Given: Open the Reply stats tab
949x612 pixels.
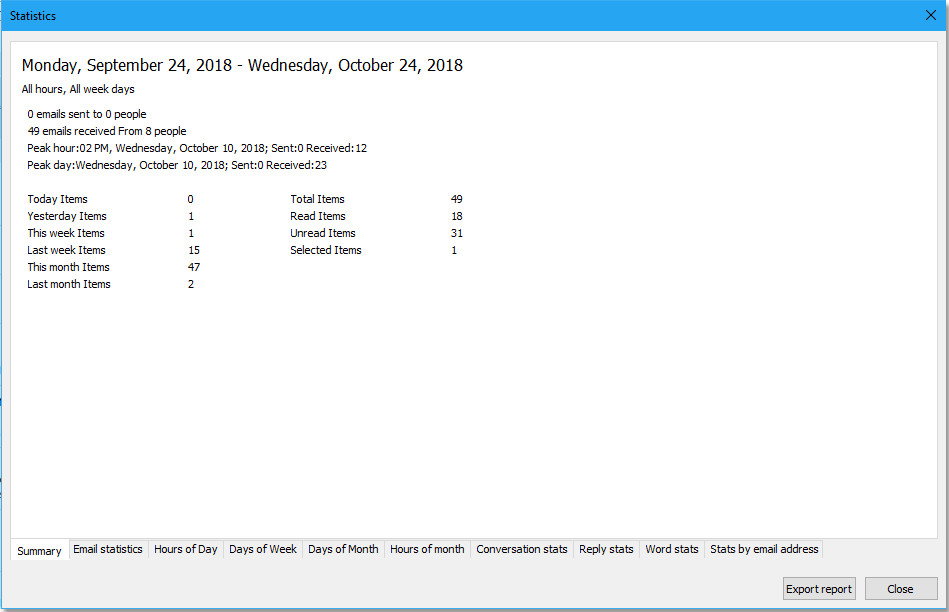Looking at the screenshot, I should [606, 549].
